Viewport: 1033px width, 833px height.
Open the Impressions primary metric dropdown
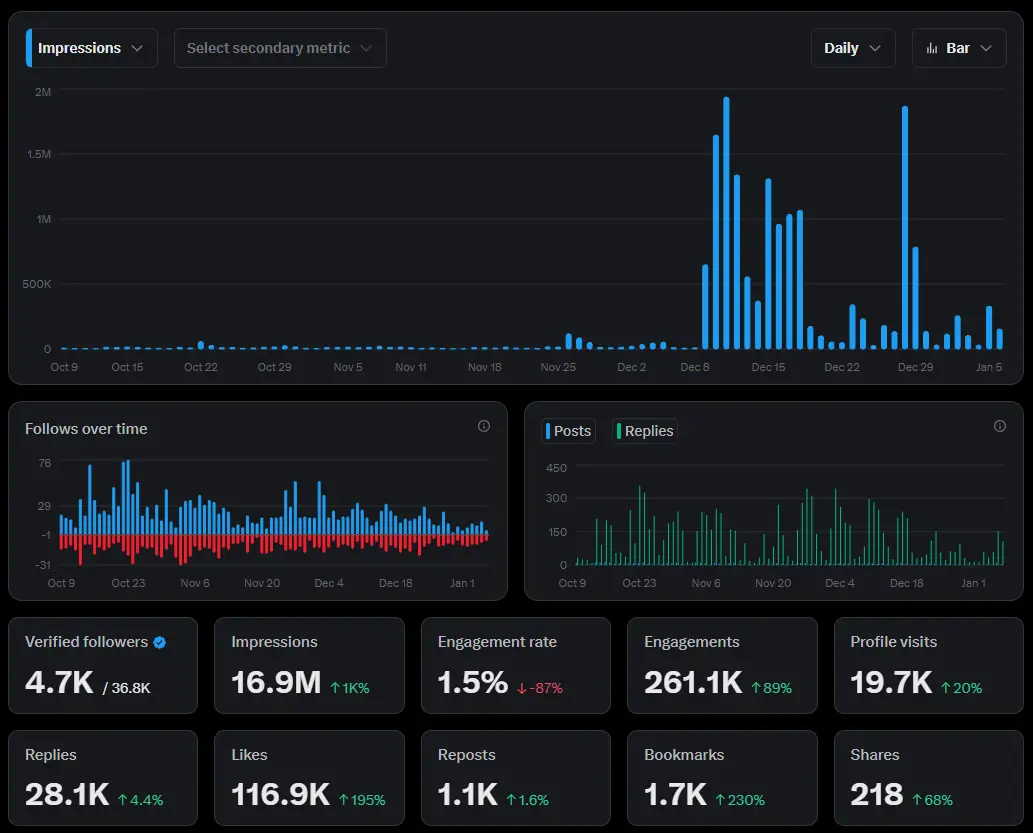pos(91,48)
